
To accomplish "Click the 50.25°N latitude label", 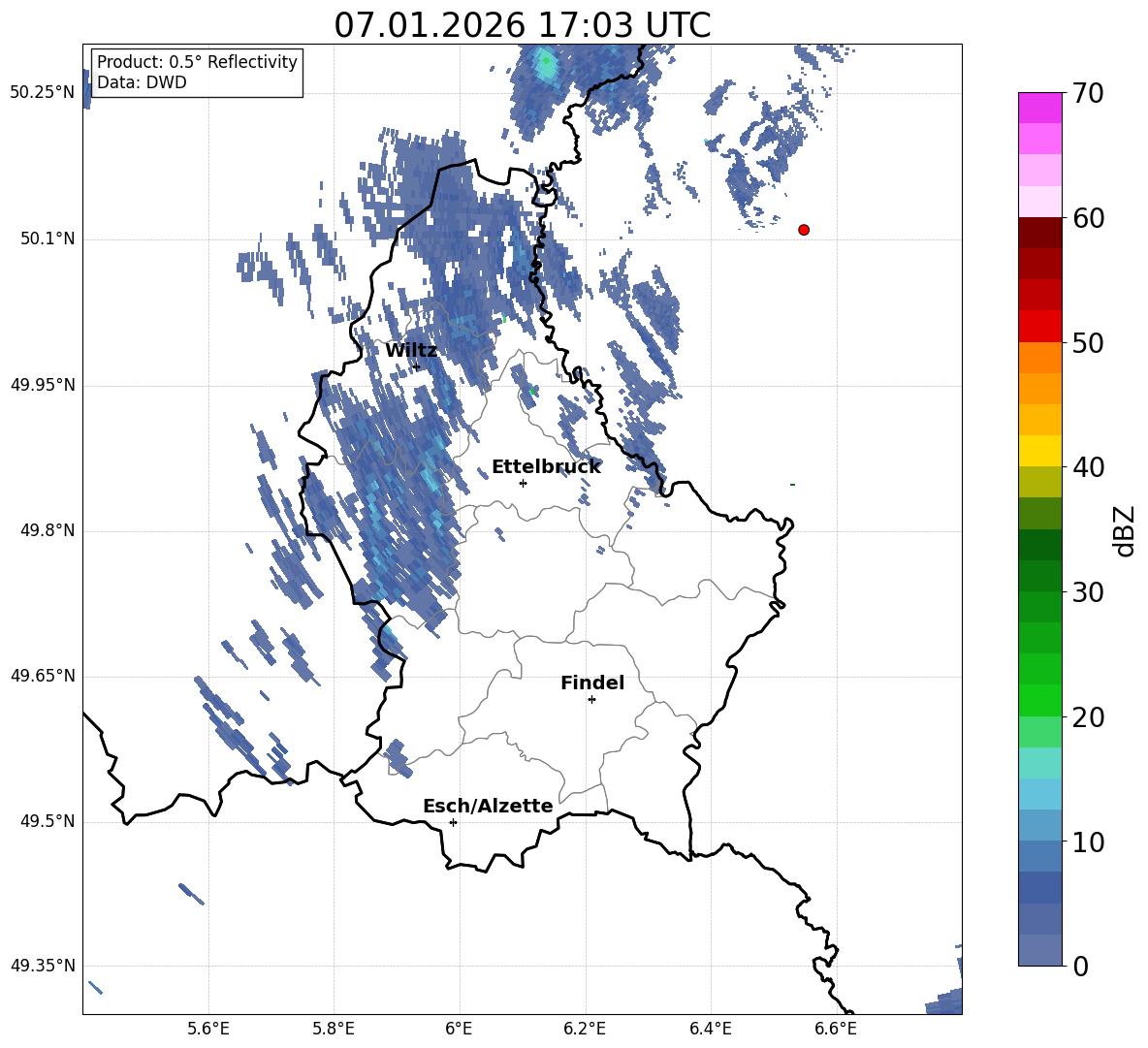I will coord(43,93).
